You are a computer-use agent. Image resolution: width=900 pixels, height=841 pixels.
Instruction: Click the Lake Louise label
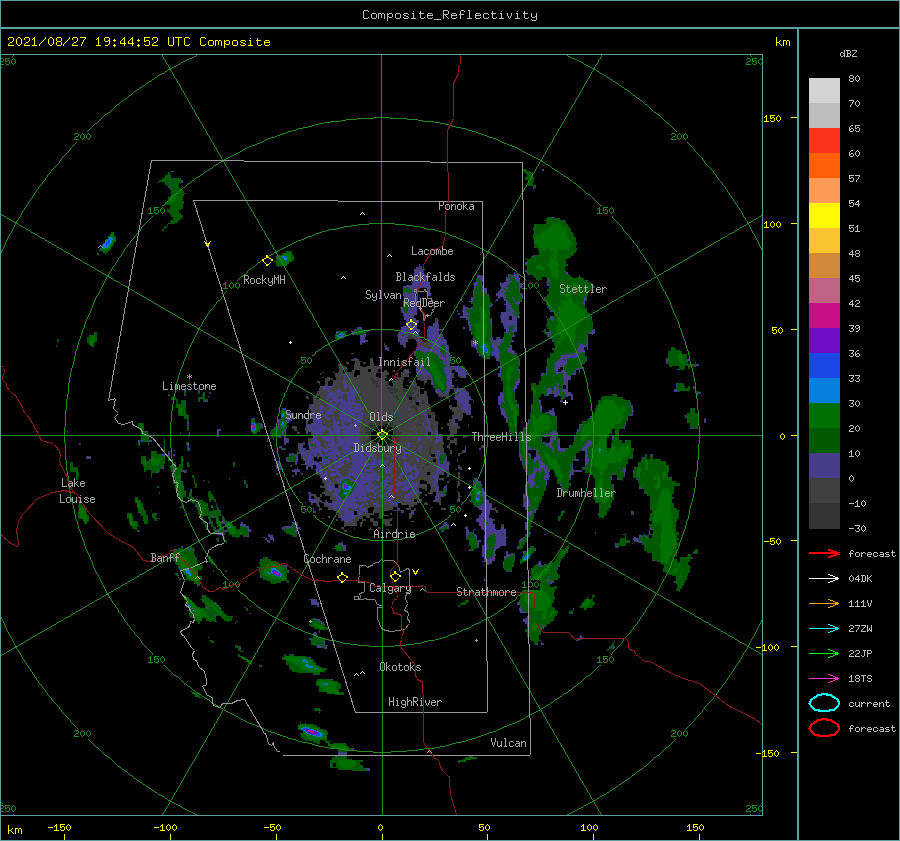pyautogui.click(x=77, y=491)
